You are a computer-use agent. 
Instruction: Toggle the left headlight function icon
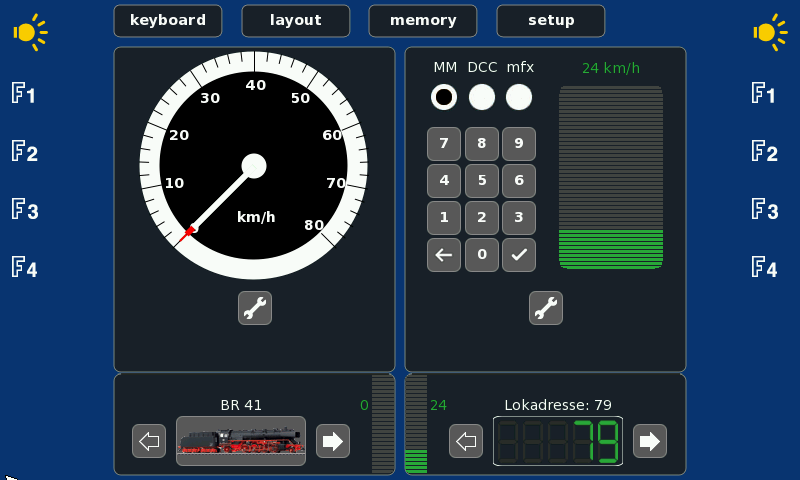point(29,32)
